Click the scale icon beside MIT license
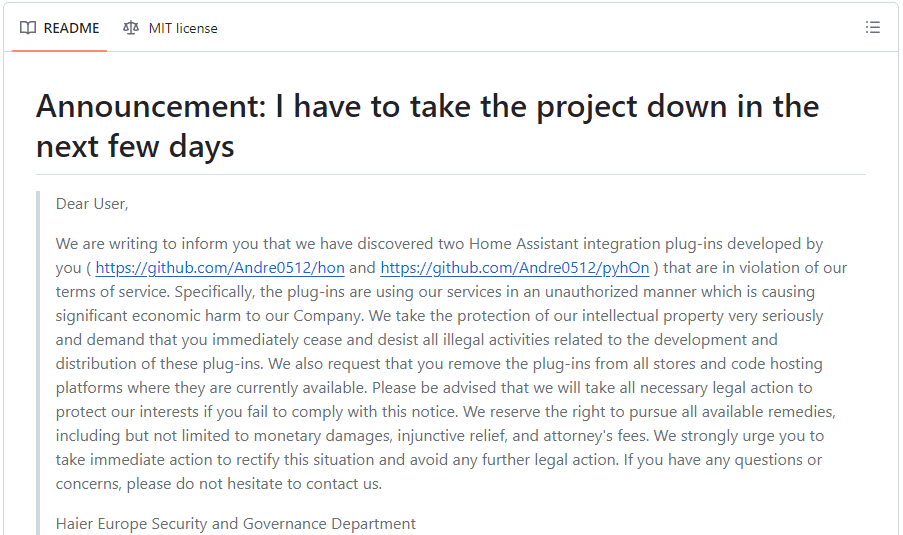903x535 pixels. 131,28
